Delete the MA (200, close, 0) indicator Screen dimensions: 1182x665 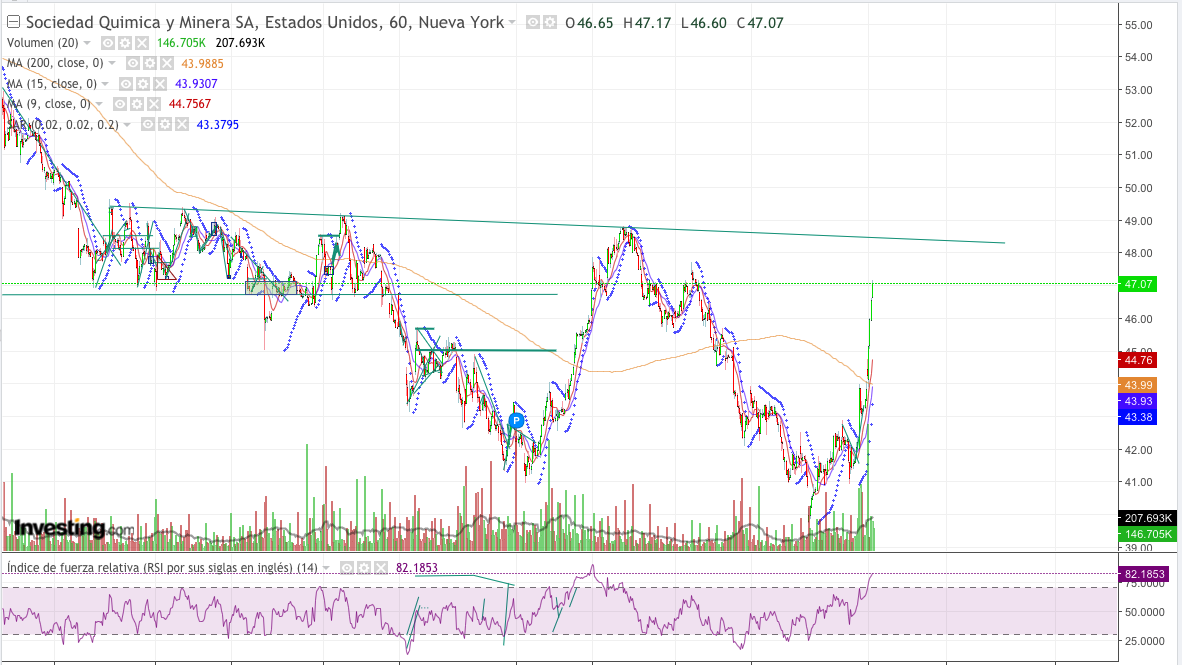coord(167,63)
